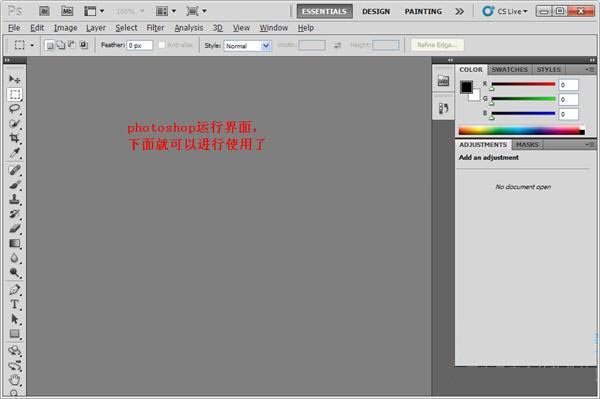Screen dimensions: 600x399
Task: Select the Crop tool
Action: [15, 138]
